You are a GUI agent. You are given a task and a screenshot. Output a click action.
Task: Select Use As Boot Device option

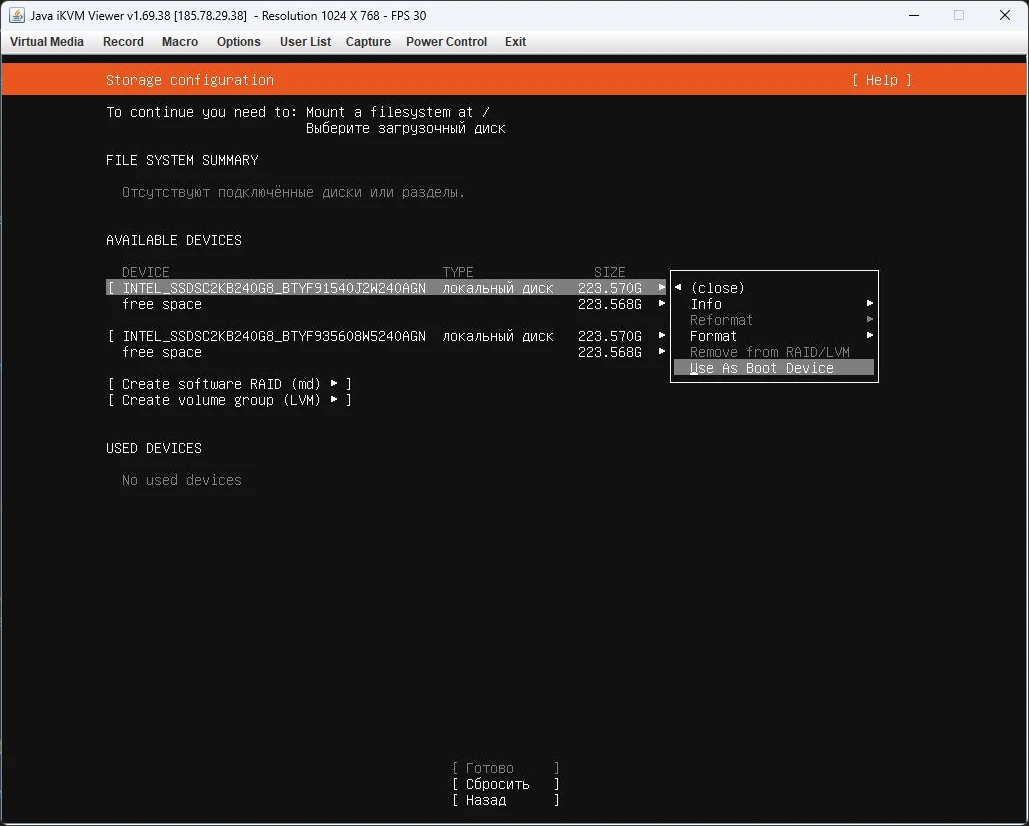[x=762, y=368]
